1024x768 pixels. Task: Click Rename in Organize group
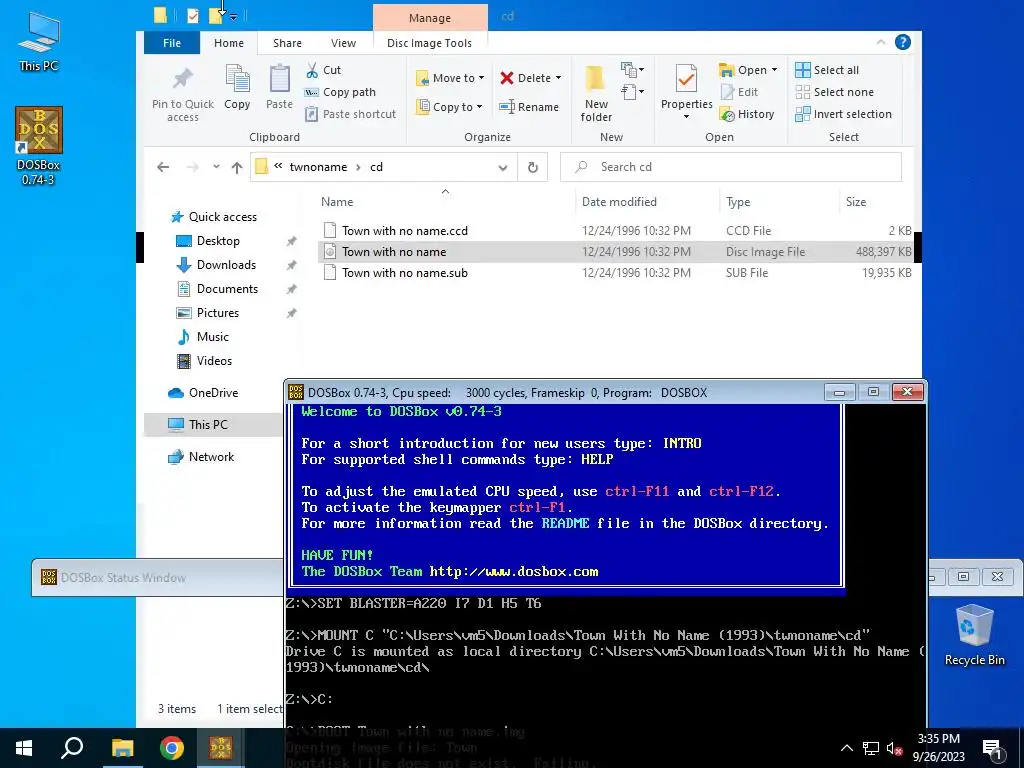[529, 106]
